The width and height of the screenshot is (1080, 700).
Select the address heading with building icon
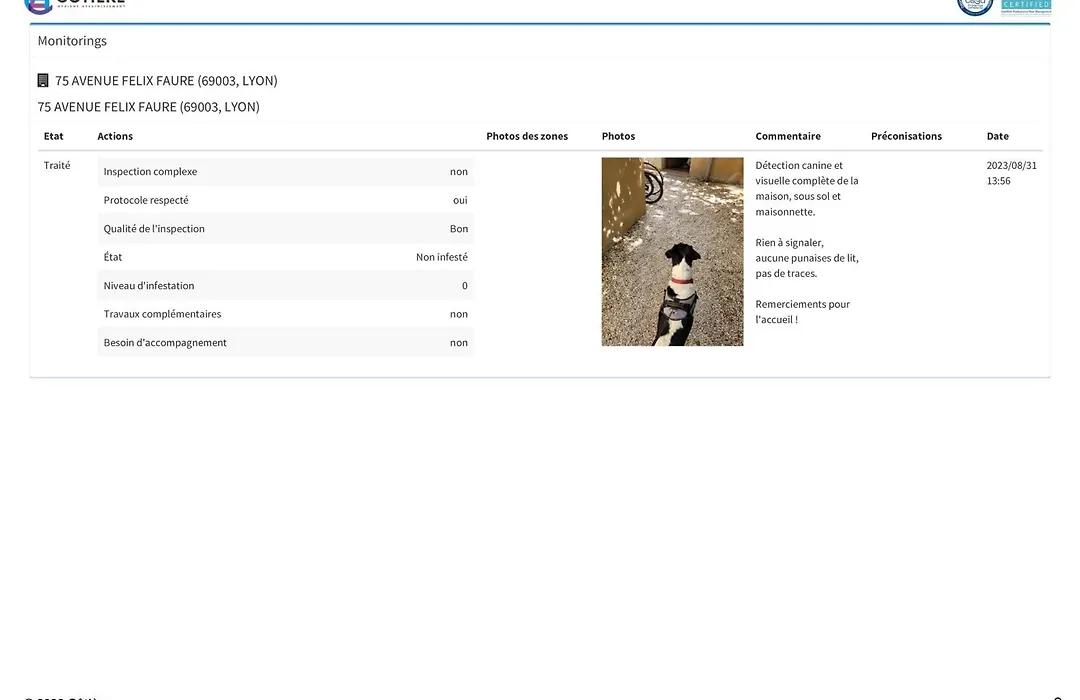(x=166, y=81)
